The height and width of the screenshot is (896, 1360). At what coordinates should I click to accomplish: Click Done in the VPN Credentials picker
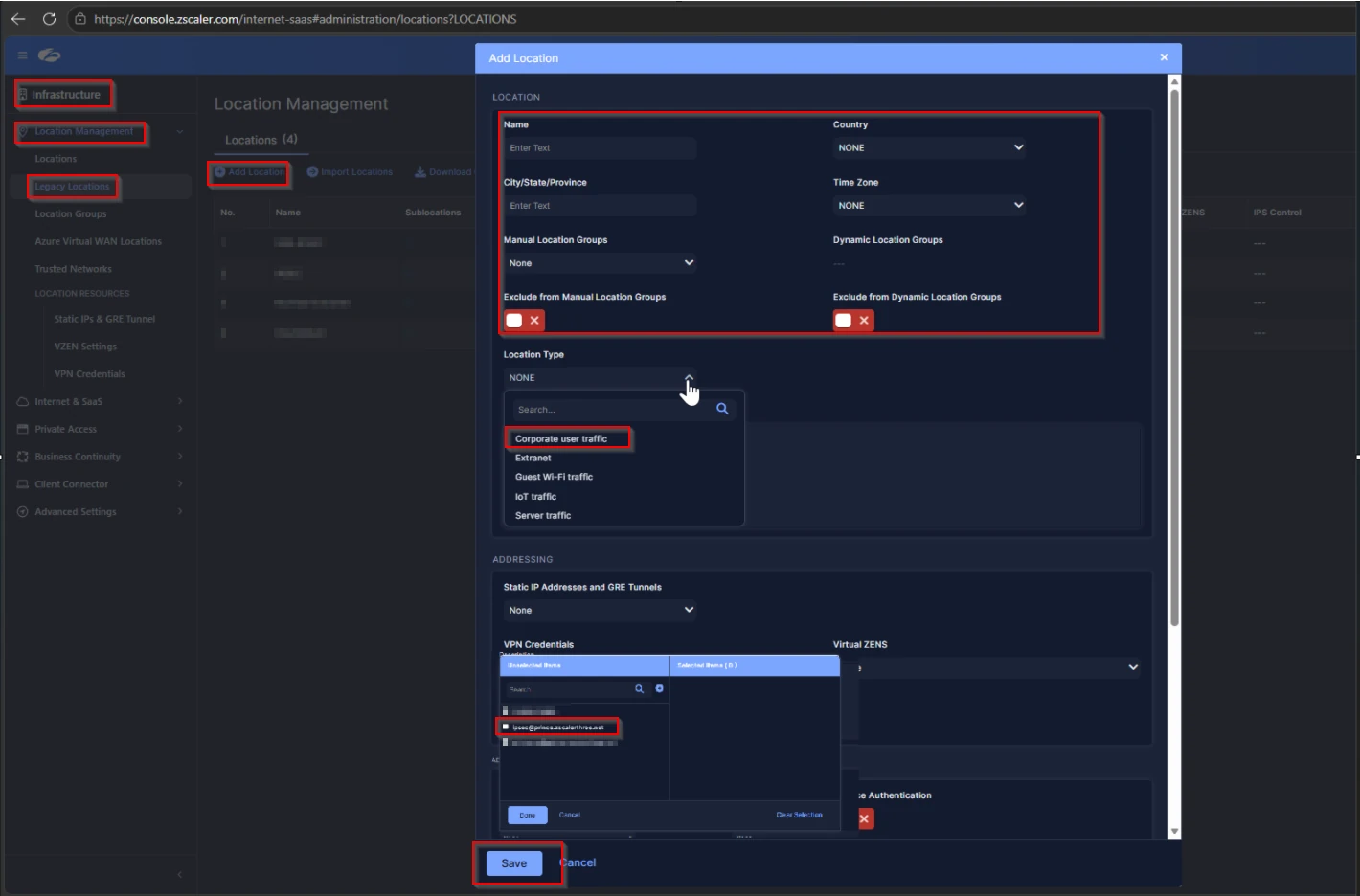tap(528, 815)
